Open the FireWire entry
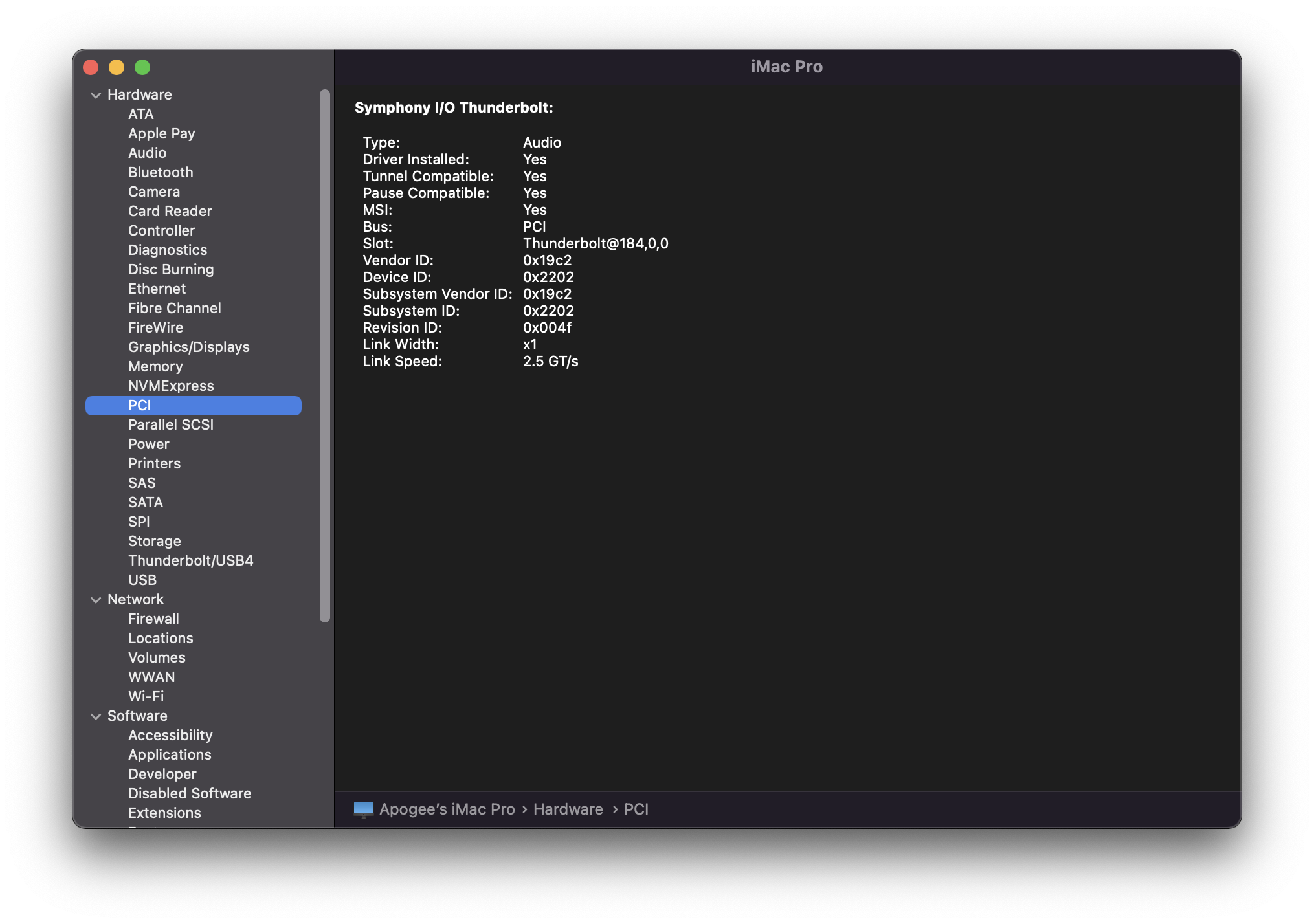This screenshot has height=924, width=1314. (155, 328)
